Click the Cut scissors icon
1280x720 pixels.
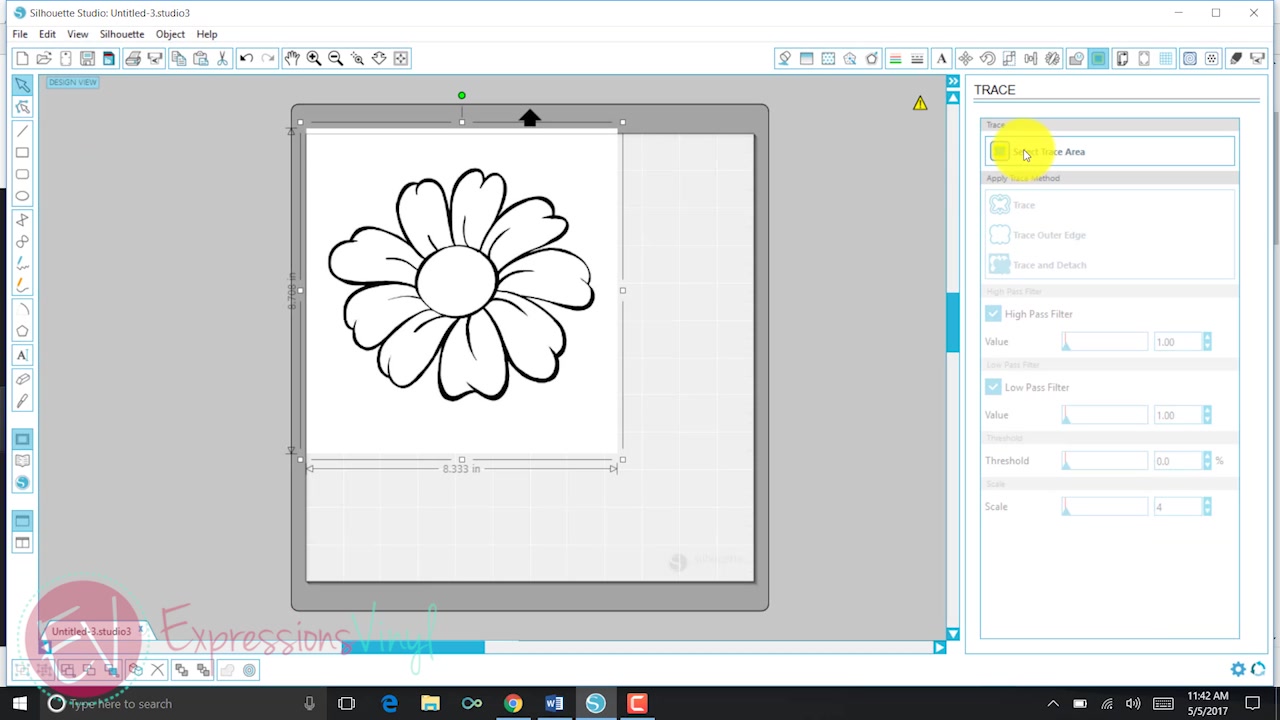point(223,59)
